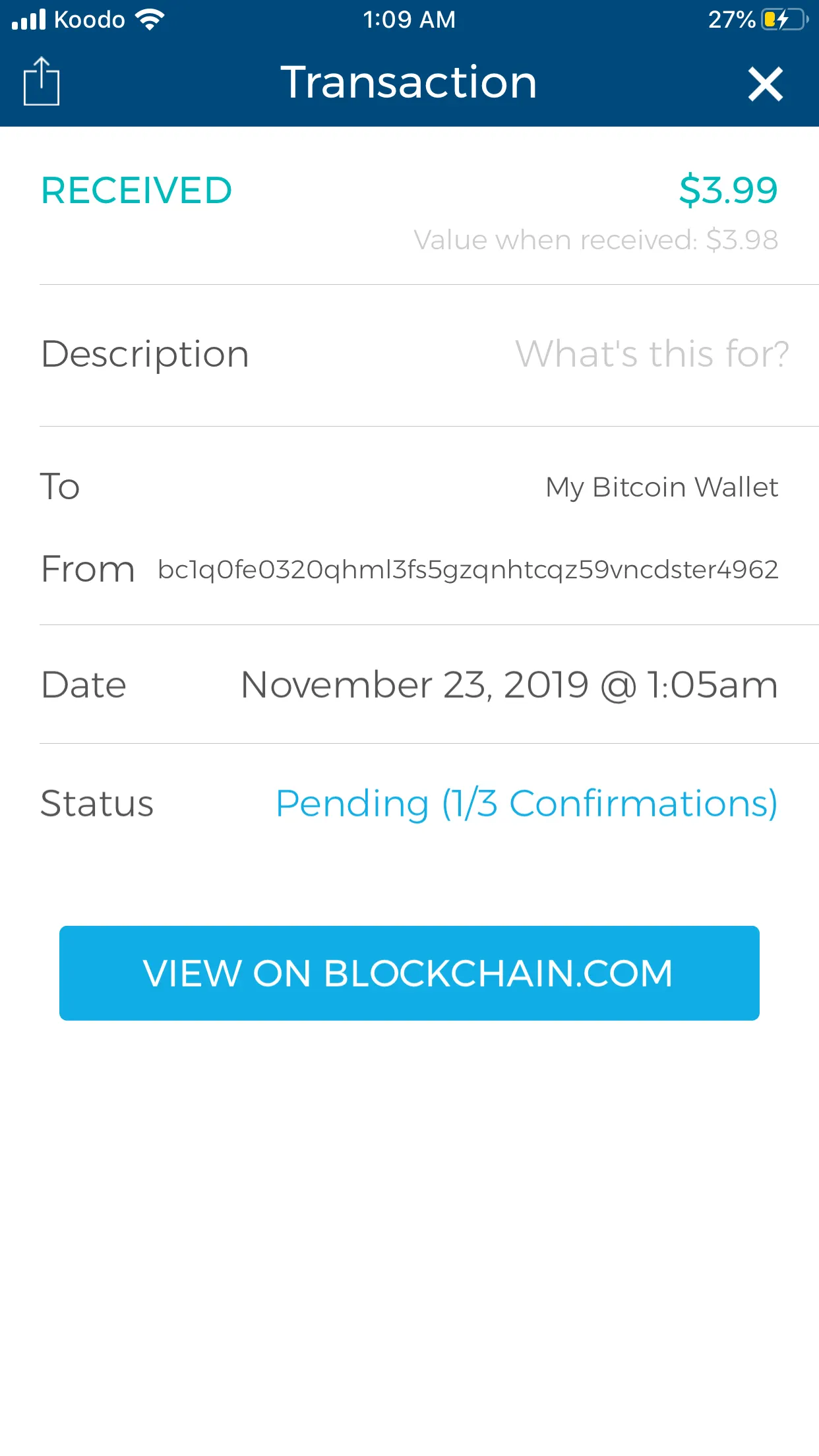Image resolution: width=819 pixels, height=1456 pixels.
Task: Tap the Koodo carrier name
Action: 89,20
